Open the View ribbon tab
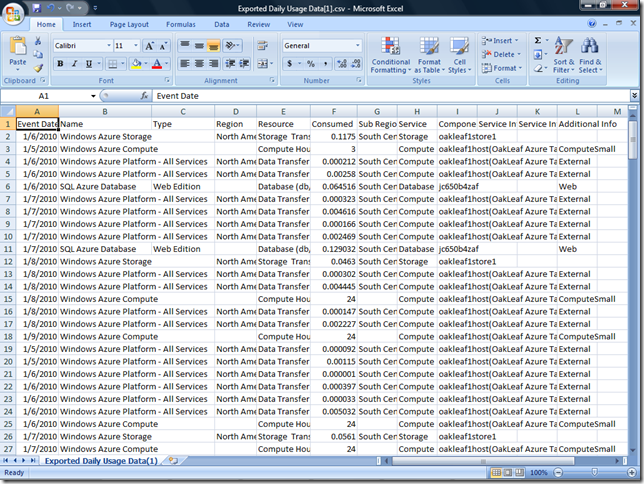The image size is (644, 484). click(x=295, y=25)
